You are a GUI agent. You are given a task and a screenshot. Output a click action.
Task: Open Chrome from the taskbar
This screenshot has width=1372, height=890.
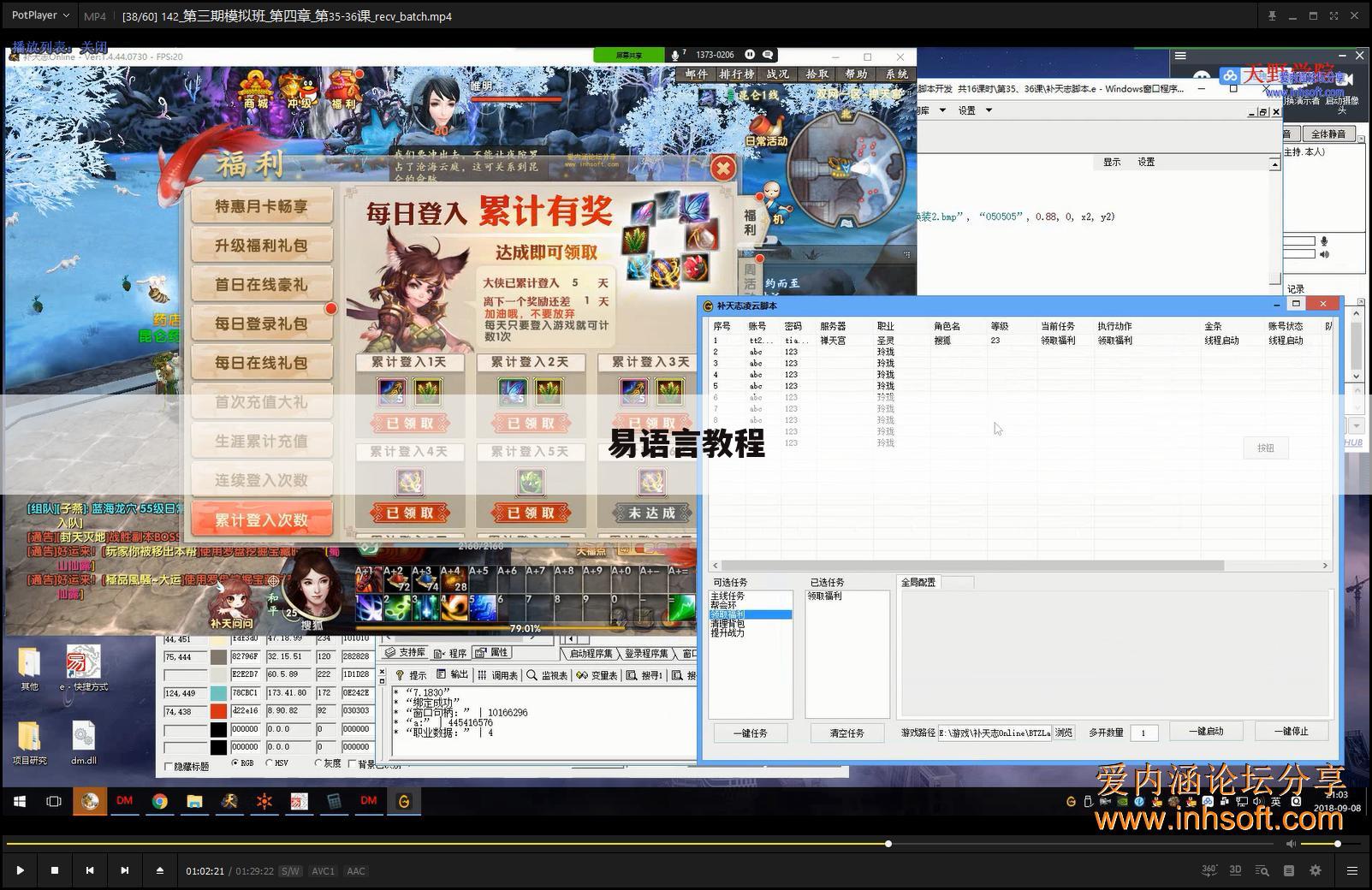click(159, 801)
